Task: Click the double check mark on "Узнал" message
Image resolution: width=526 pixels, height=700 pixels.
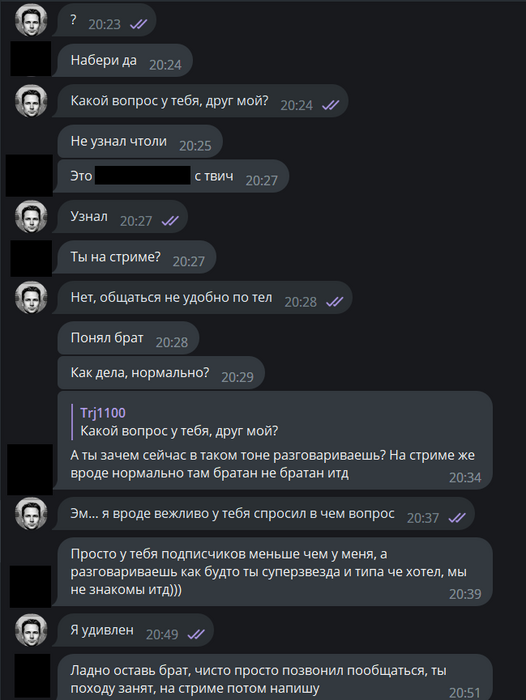Action: pos(170,221)
